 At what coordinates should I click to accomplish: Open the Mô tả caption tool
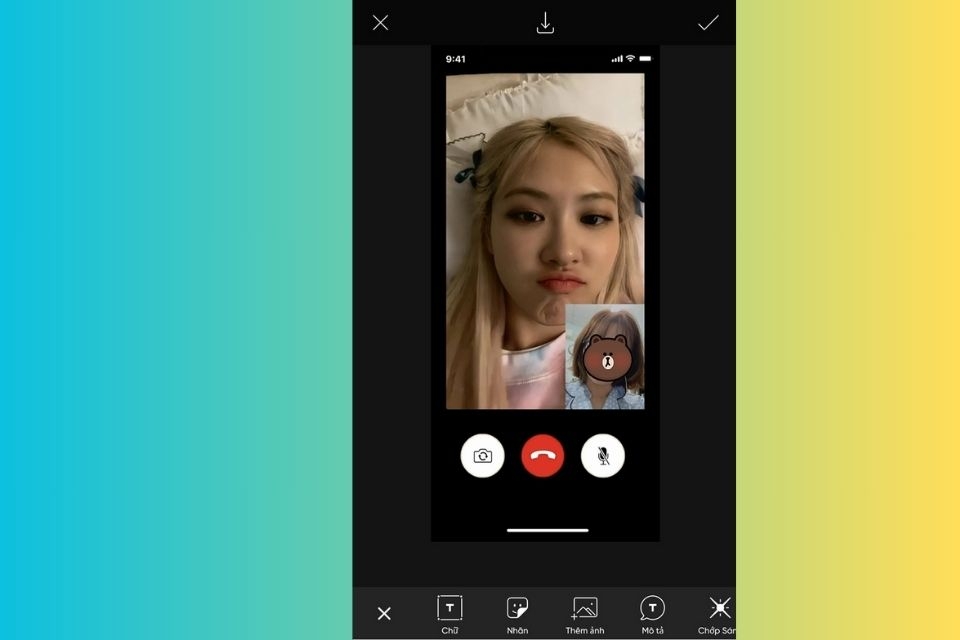(652, 614)
